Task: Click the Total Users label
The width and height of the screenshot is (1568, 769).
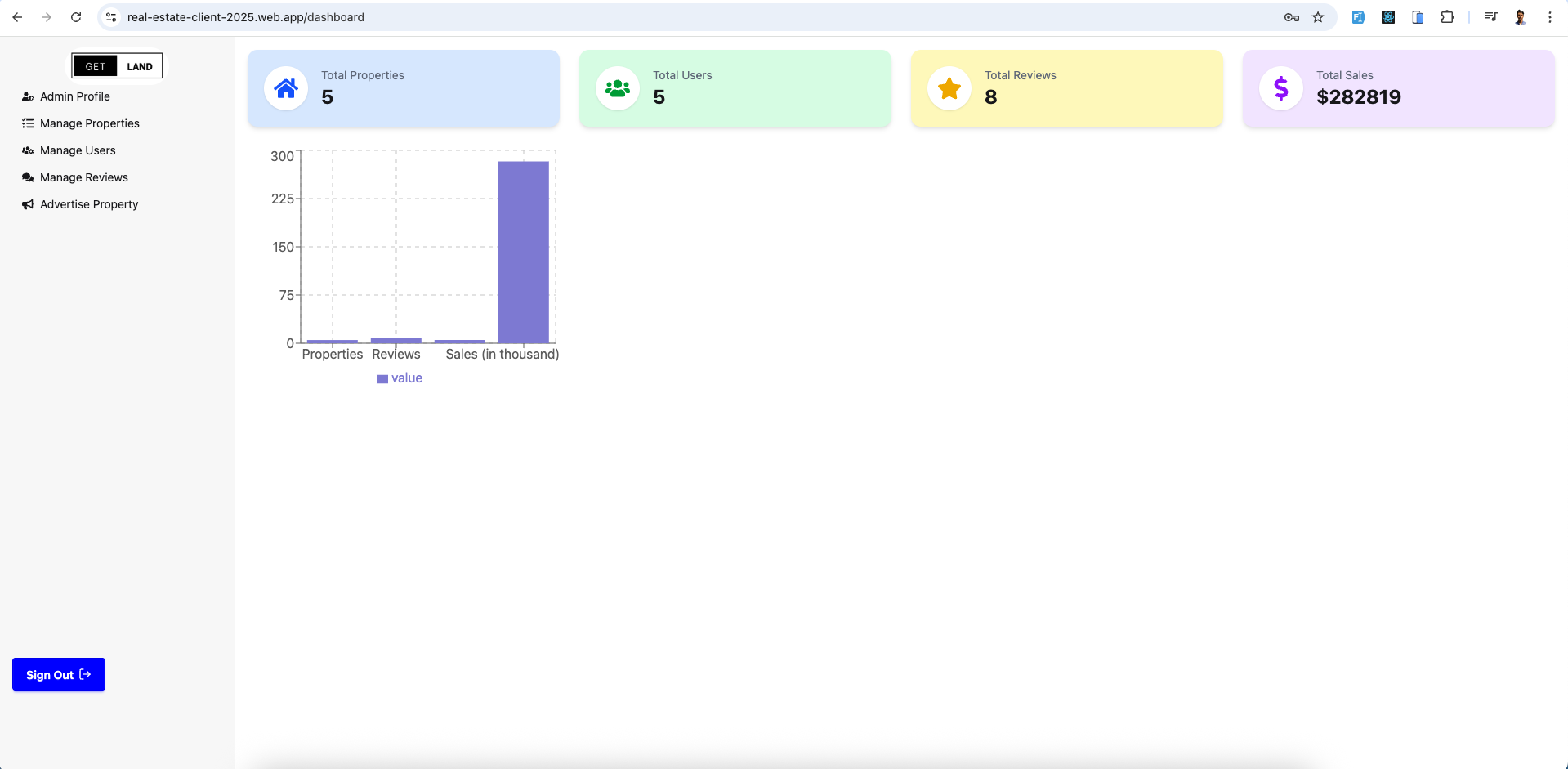Action: [x=682, y=75]
